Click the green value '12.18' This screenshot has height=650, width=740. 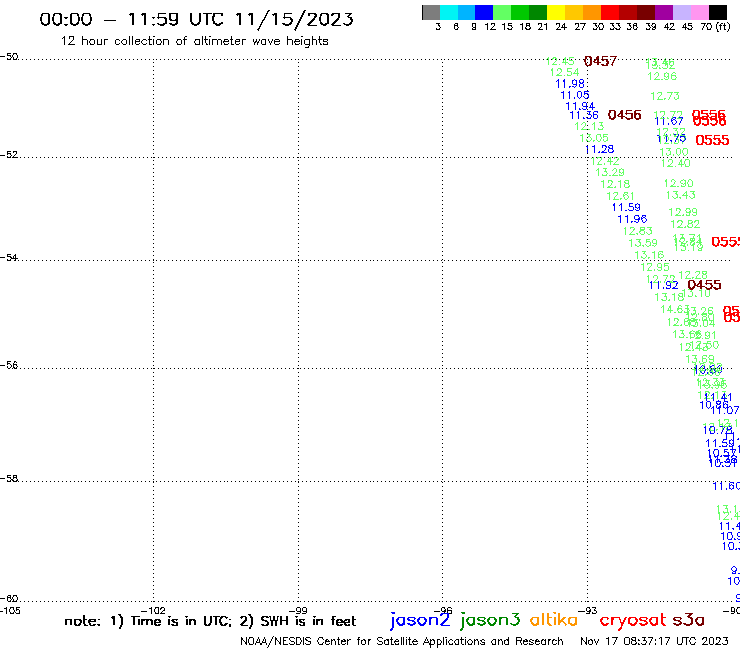pyautogui.click(x=615, y=185)
